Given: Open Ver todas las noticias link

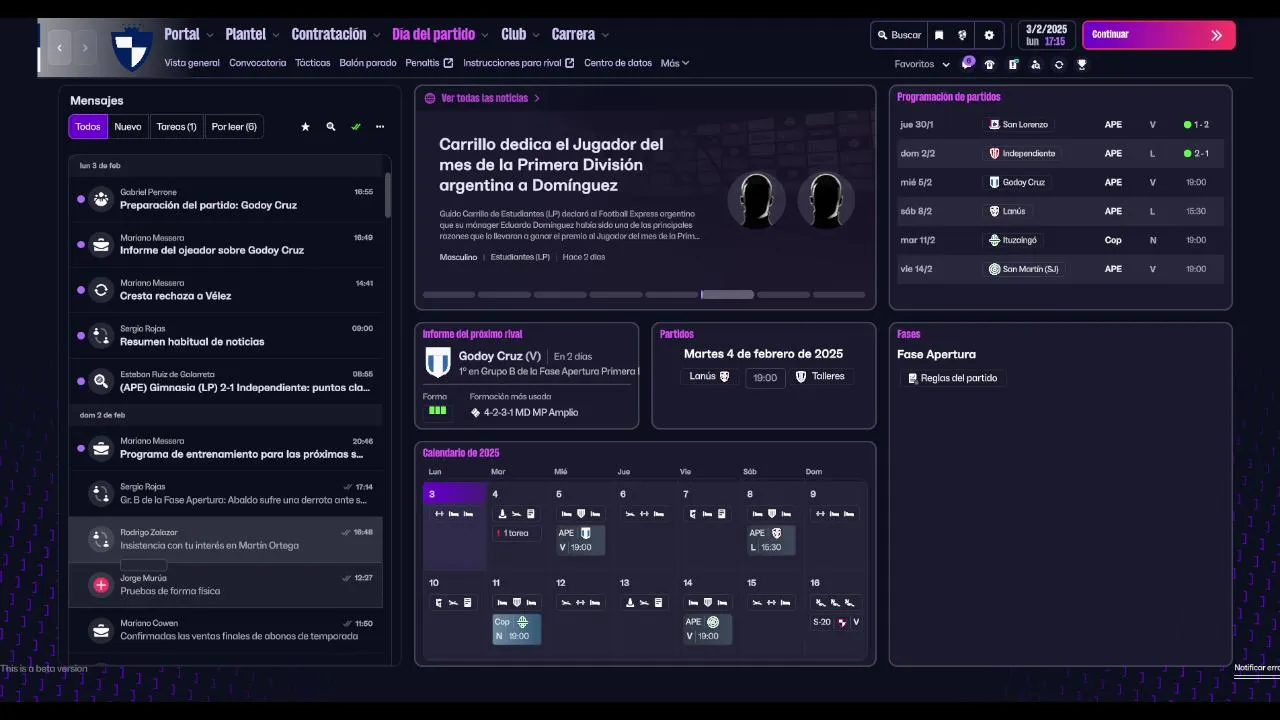Looking at the screenshot, I should click(x=483, y=98).
